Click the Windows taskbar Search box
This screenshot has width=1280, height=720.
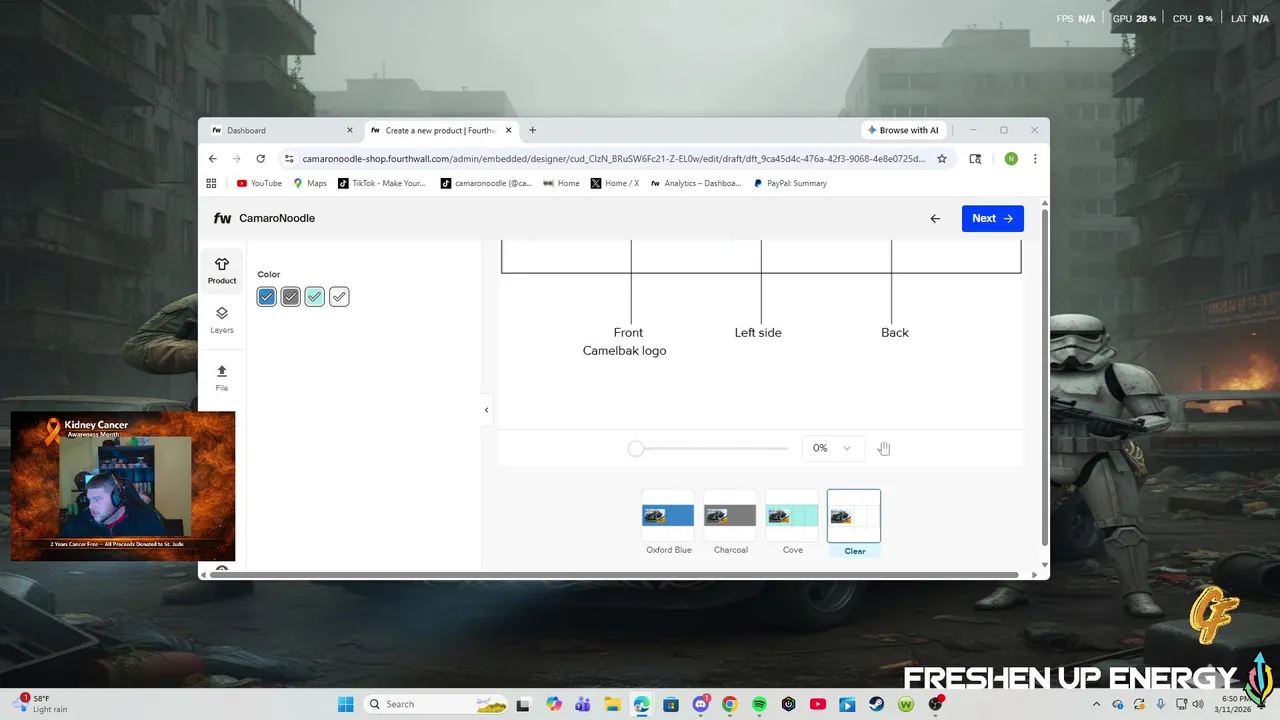(435, 704)
